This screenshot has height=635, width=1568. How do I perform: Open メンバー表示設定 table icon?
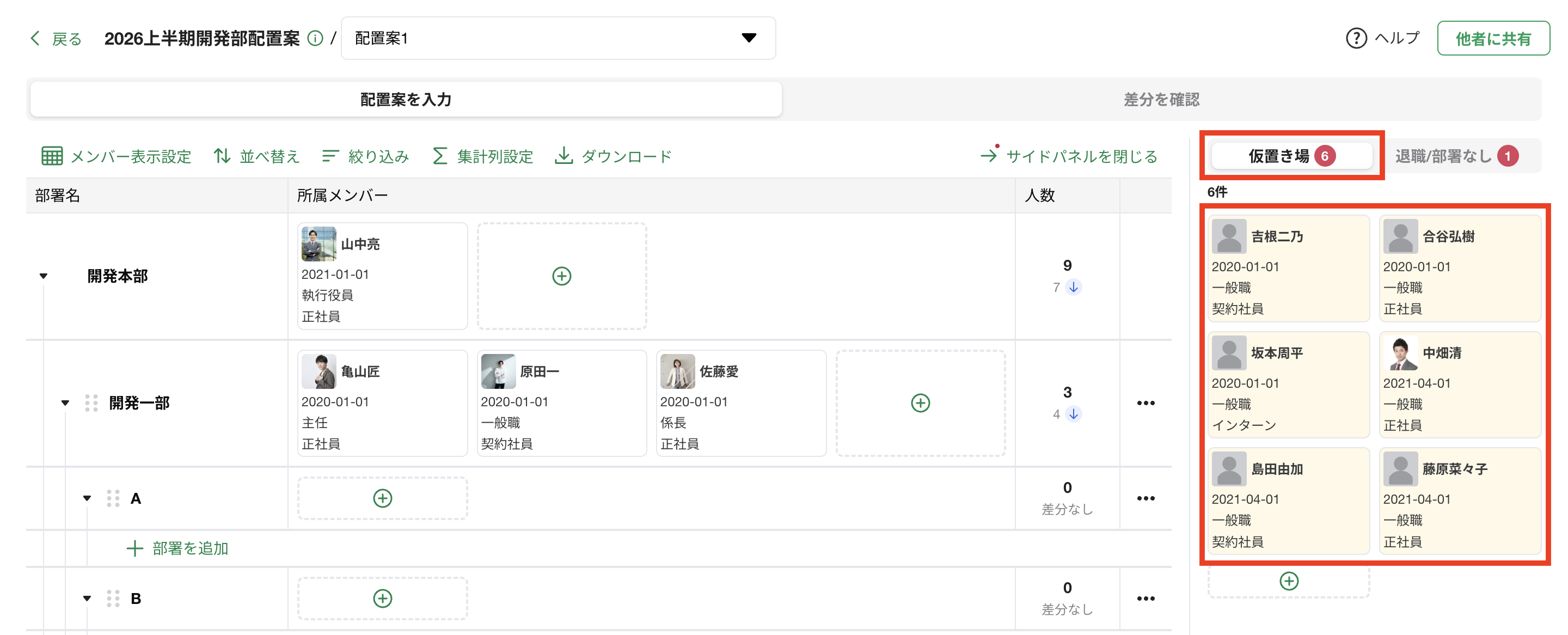(x=52, y=156)
